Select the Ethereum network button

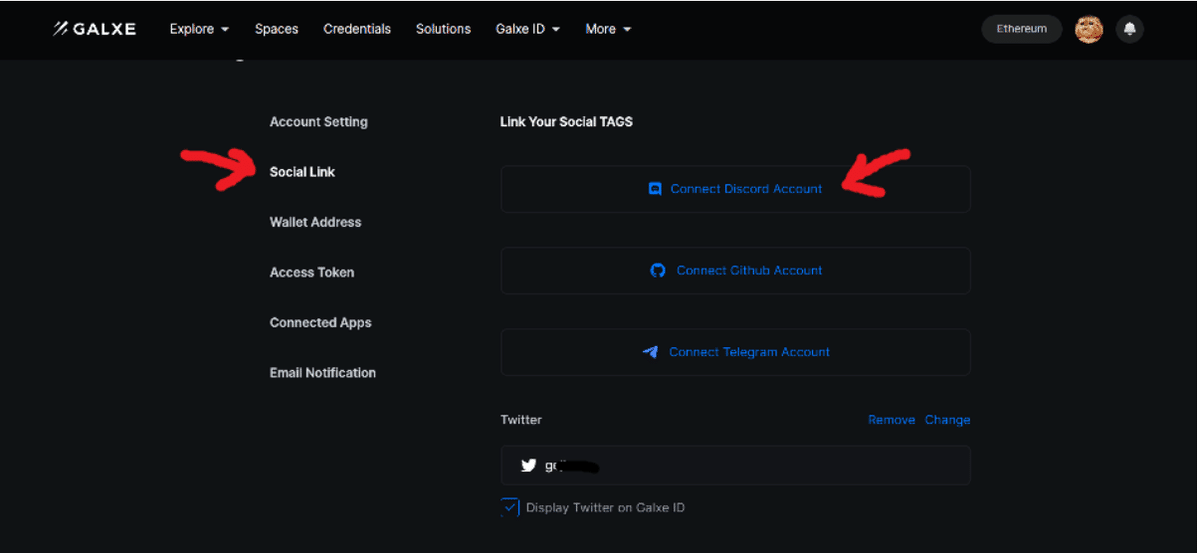[x=1022, y=29]
